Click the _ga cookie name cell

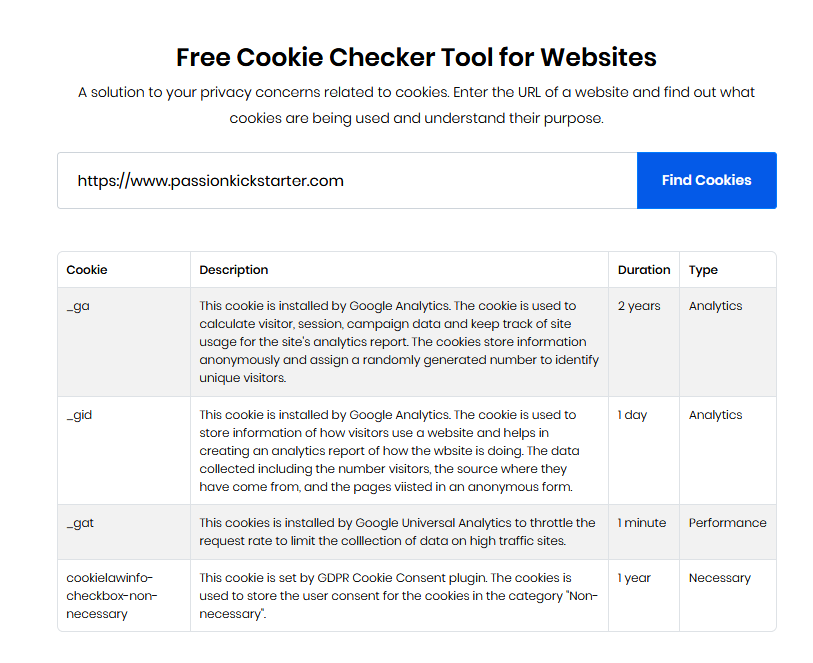point(124,342)
